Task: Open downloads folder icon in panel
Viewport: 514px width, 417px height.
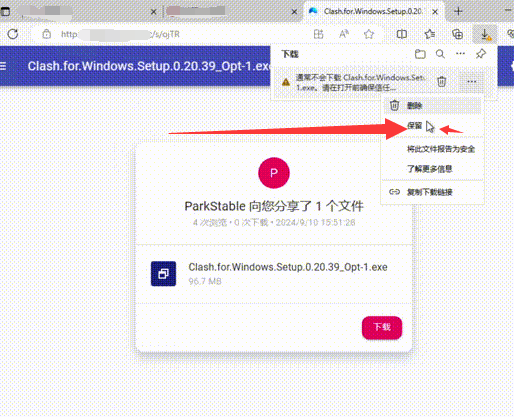Action: [x=420, y=54]
